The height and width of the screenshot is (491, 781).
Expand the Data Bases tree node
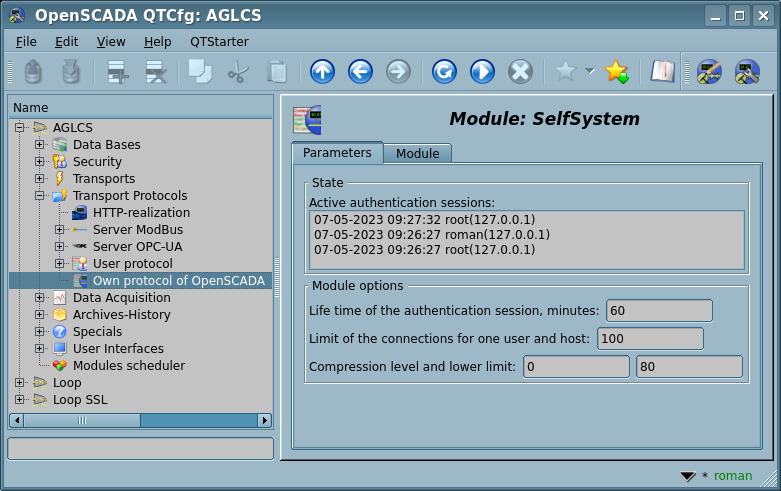[x=40, y=145]
